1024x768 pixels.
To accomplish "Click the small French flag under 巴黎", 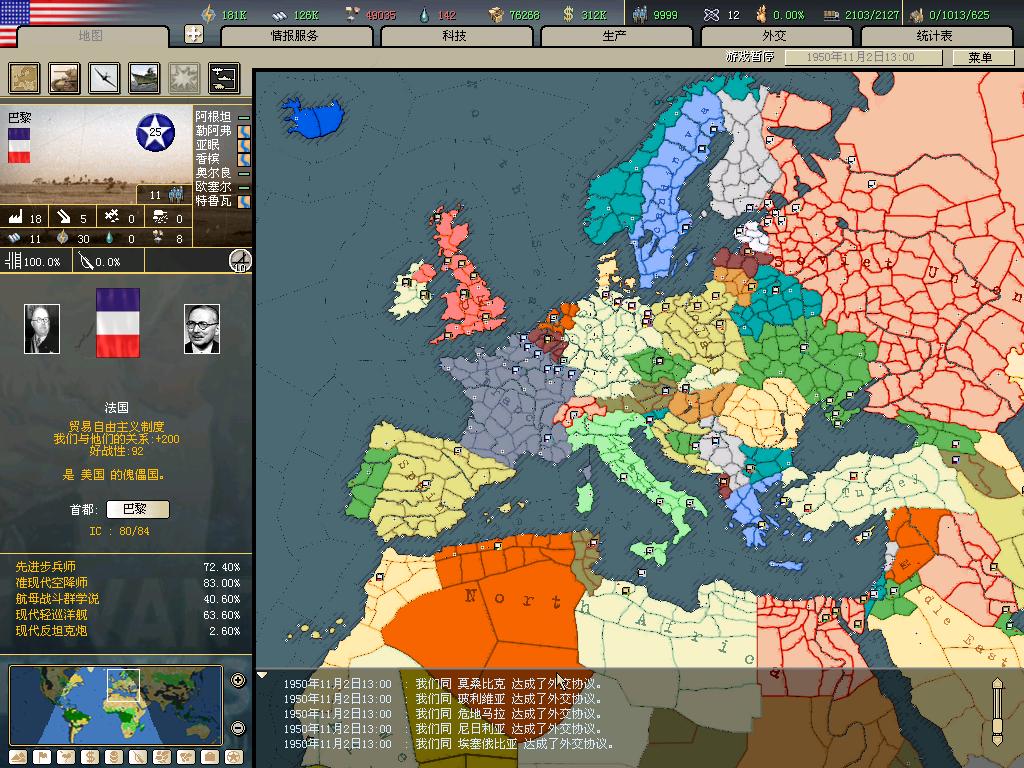I will coord(19,145).
